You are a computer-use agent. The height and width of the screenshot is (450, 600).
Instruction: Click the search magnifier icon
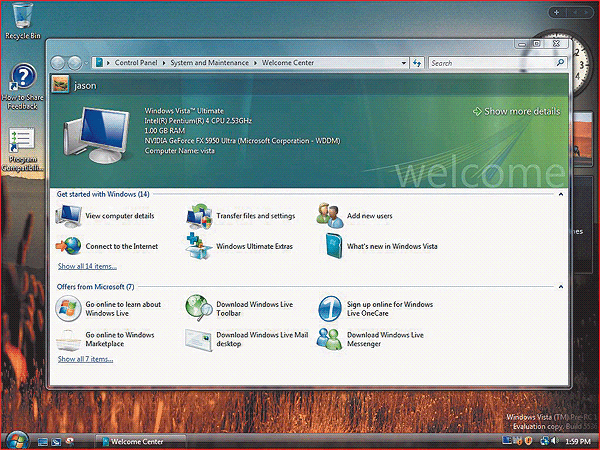(x=560, y=62)
